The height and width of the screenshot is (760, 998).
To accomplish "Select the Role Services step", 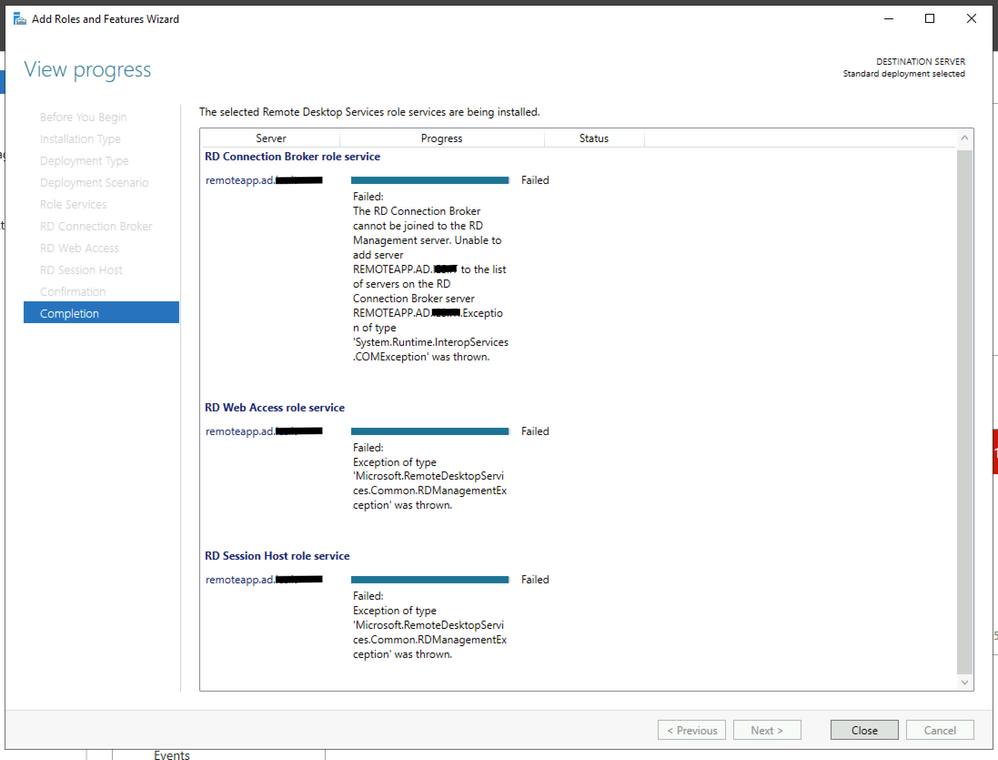I will coord(73,204).
